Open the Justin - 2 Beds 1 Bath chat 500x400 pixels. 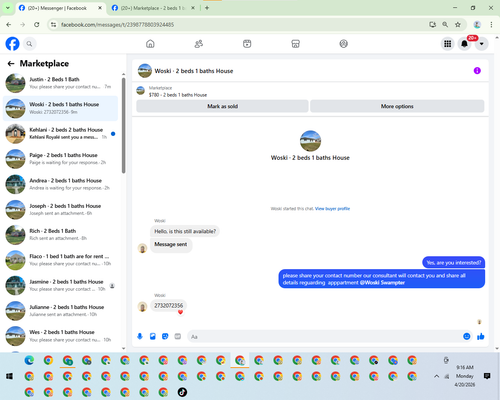(x=61, y=83)
